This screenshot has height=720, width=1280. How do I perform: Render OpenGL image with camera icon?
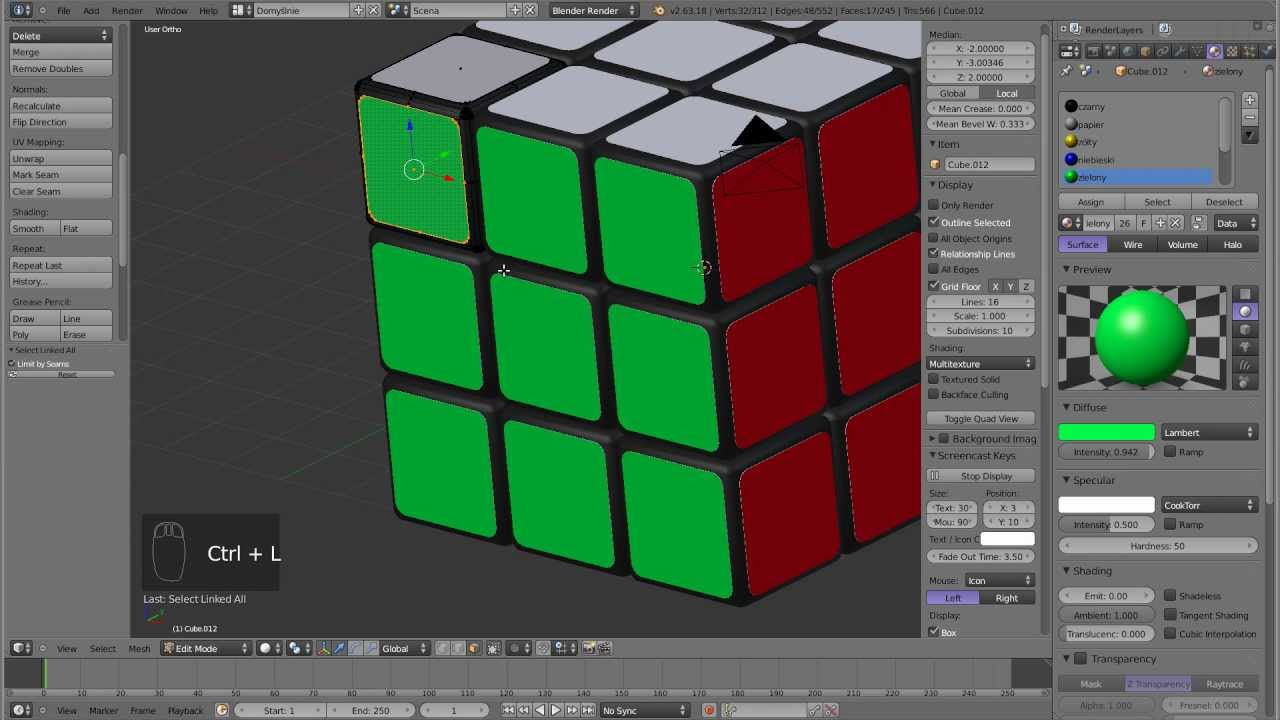tap(589, 648)
